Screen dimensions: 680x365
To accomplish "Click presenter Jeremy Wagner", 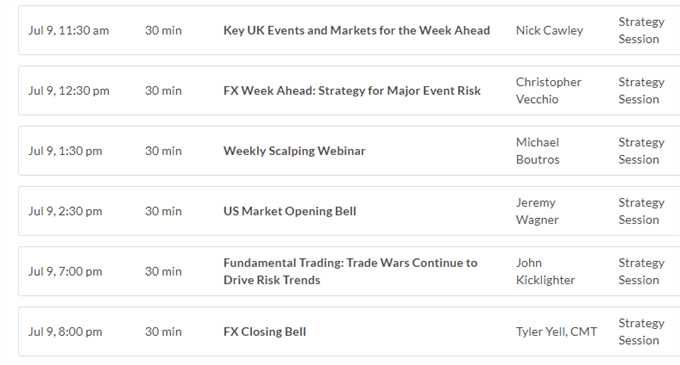I will pos(537,211).
